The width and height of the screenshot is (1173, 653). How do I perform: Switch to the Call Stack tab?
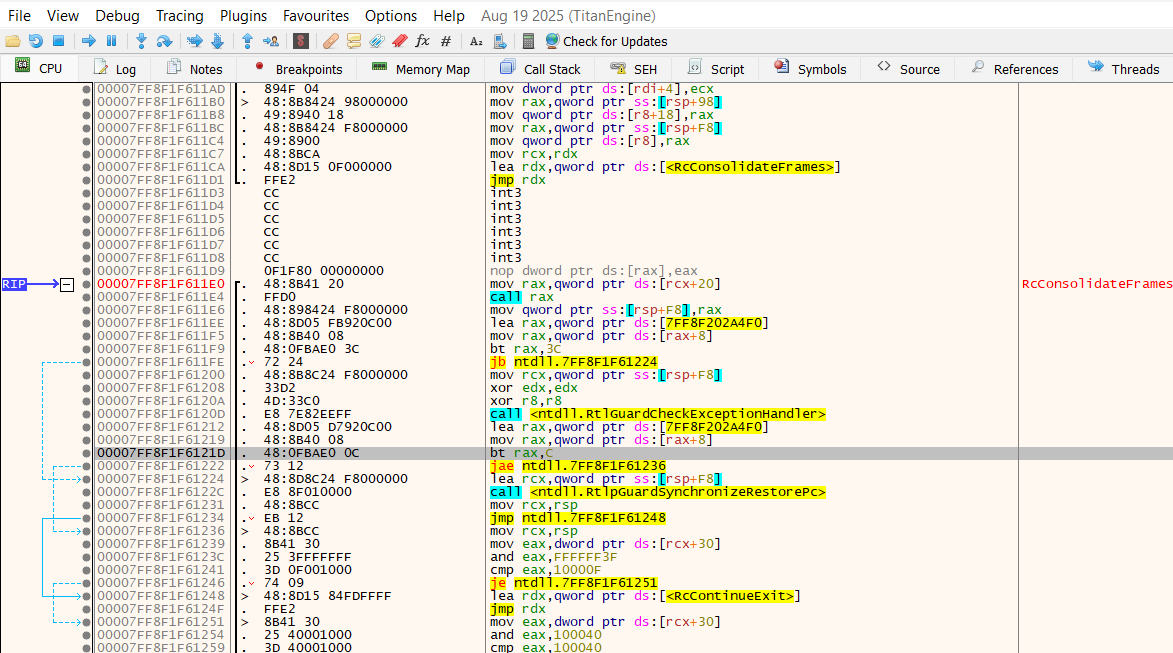[540, 69]
